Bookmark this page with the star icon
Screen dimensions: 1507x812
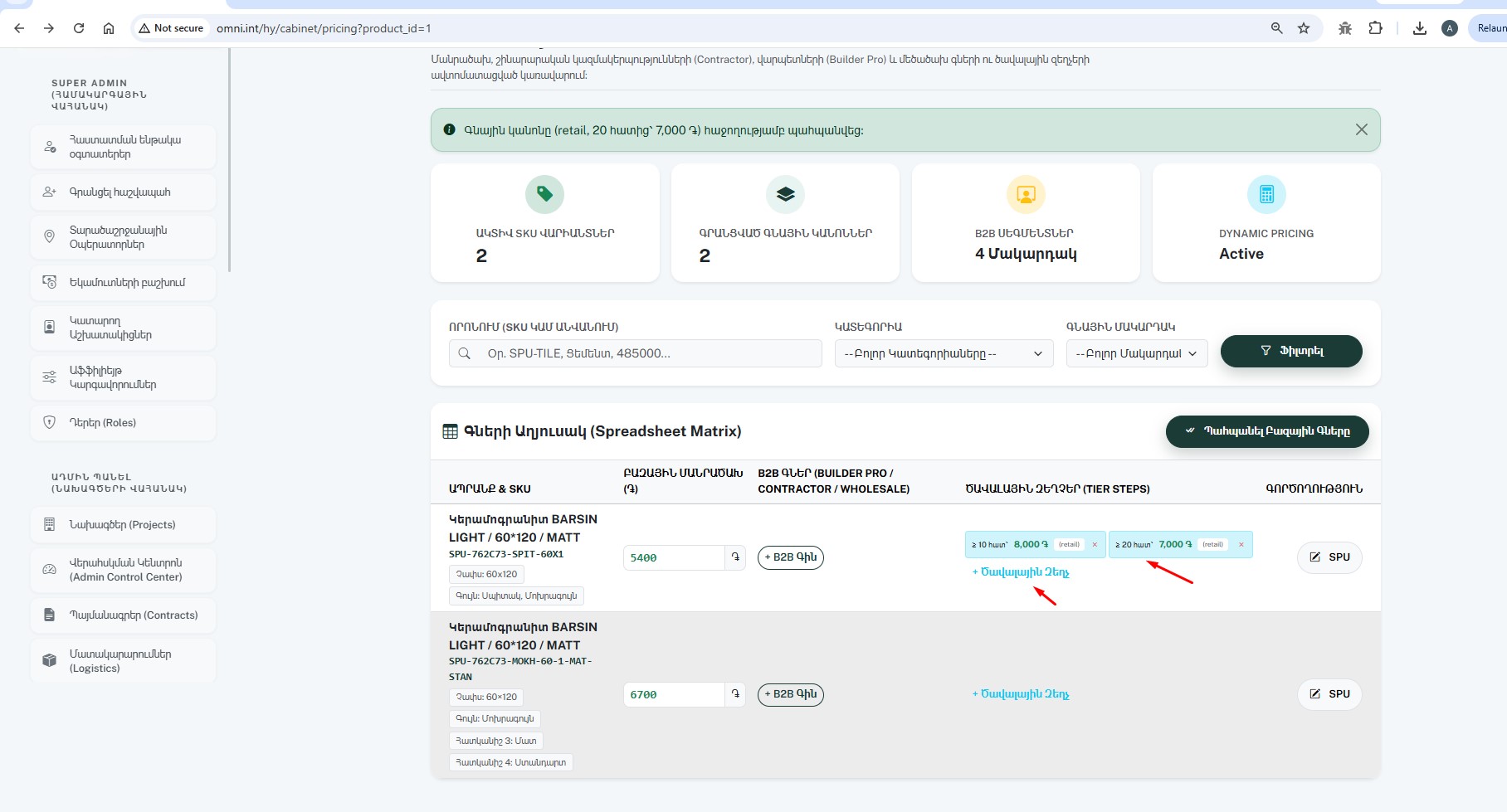coord(1304,28)
